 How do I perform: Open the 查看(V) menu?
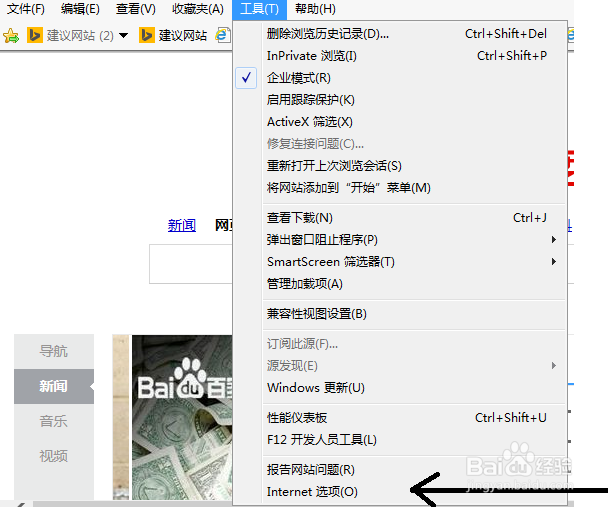point(135,9)
